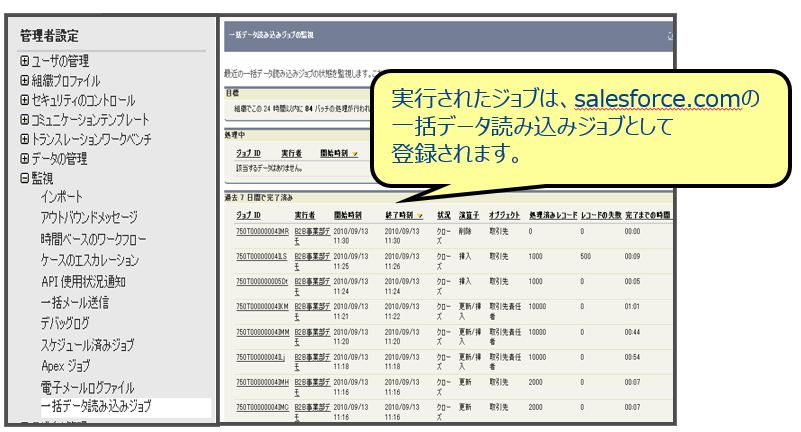Select アウトバウンドメッセージ in the sidebar
Screen dimensions: 801x432
pyautogui.click(x=89, y=218)
